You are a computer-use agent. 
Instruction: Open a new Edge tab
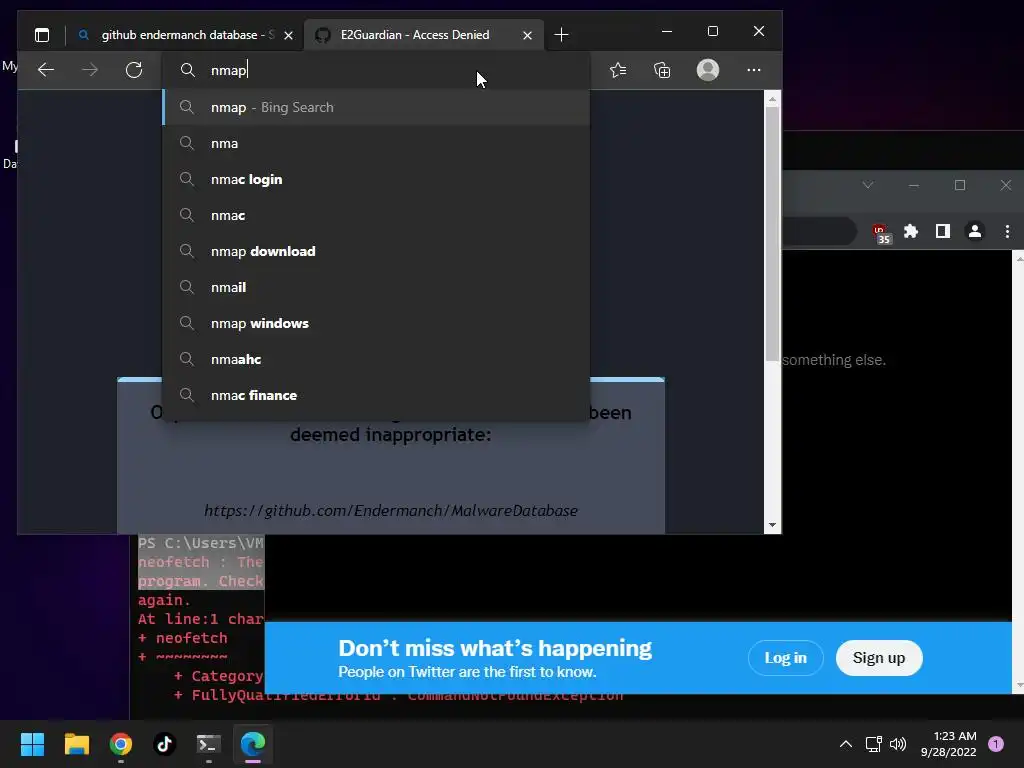[561, 35]
